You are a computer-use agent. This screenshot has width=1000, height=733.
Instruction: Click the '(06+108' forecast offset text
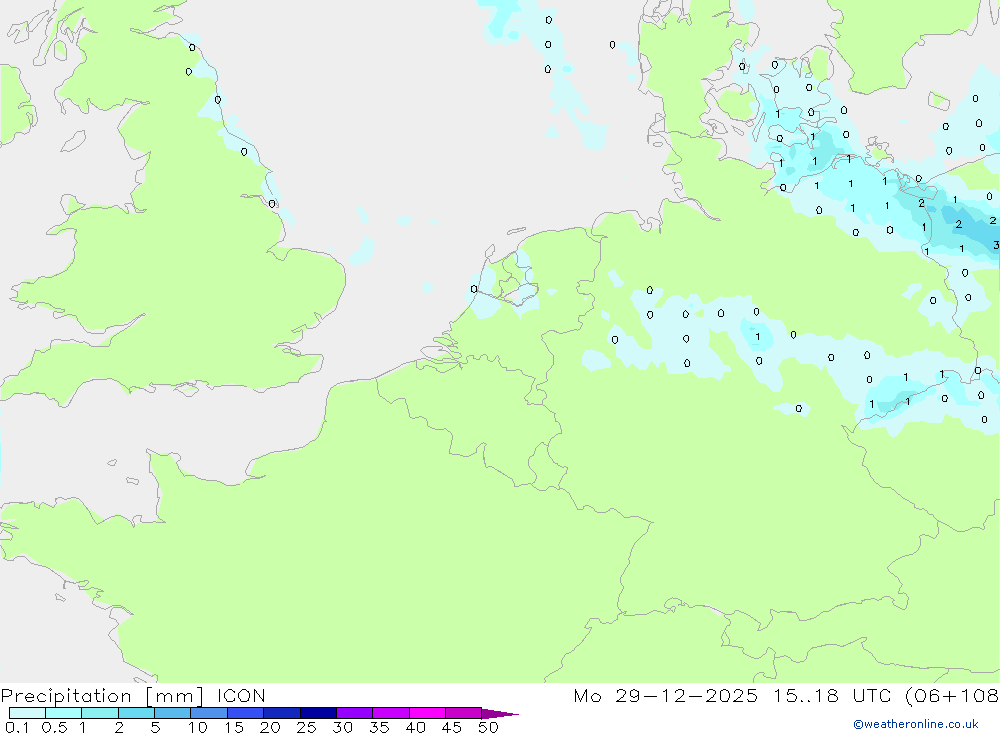coord(952,696)
